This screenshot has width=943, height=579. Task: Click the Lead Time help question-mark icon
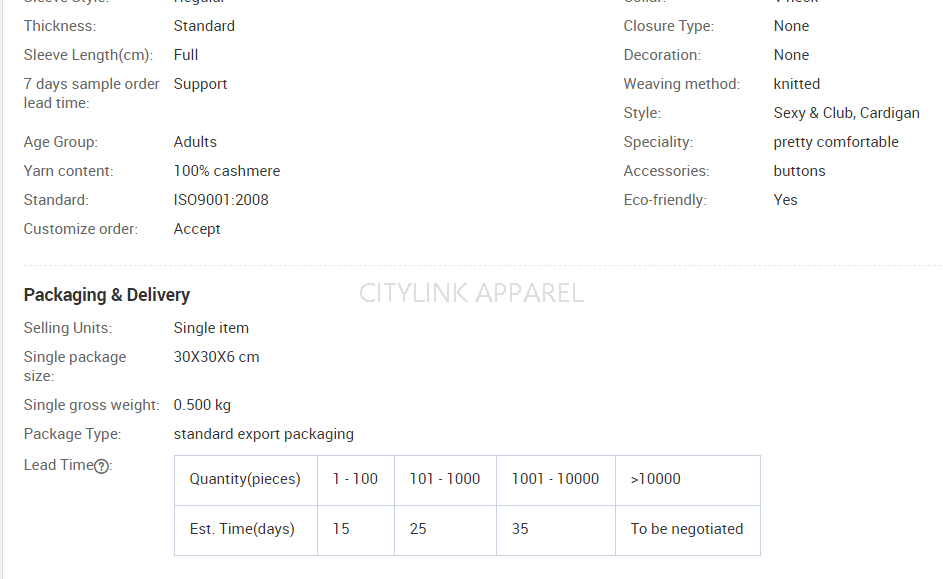[101, 466]
